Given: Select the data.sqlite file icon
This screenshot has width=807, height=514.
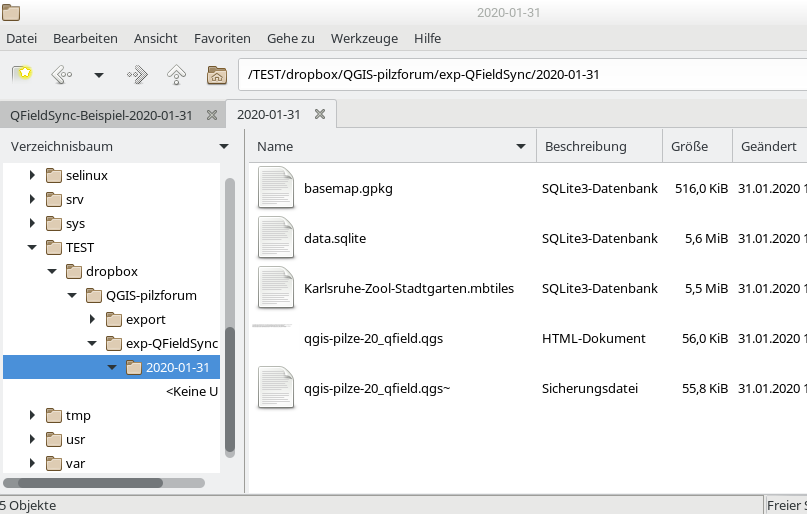Looking at the screenshot, I should tap(276, 238).
